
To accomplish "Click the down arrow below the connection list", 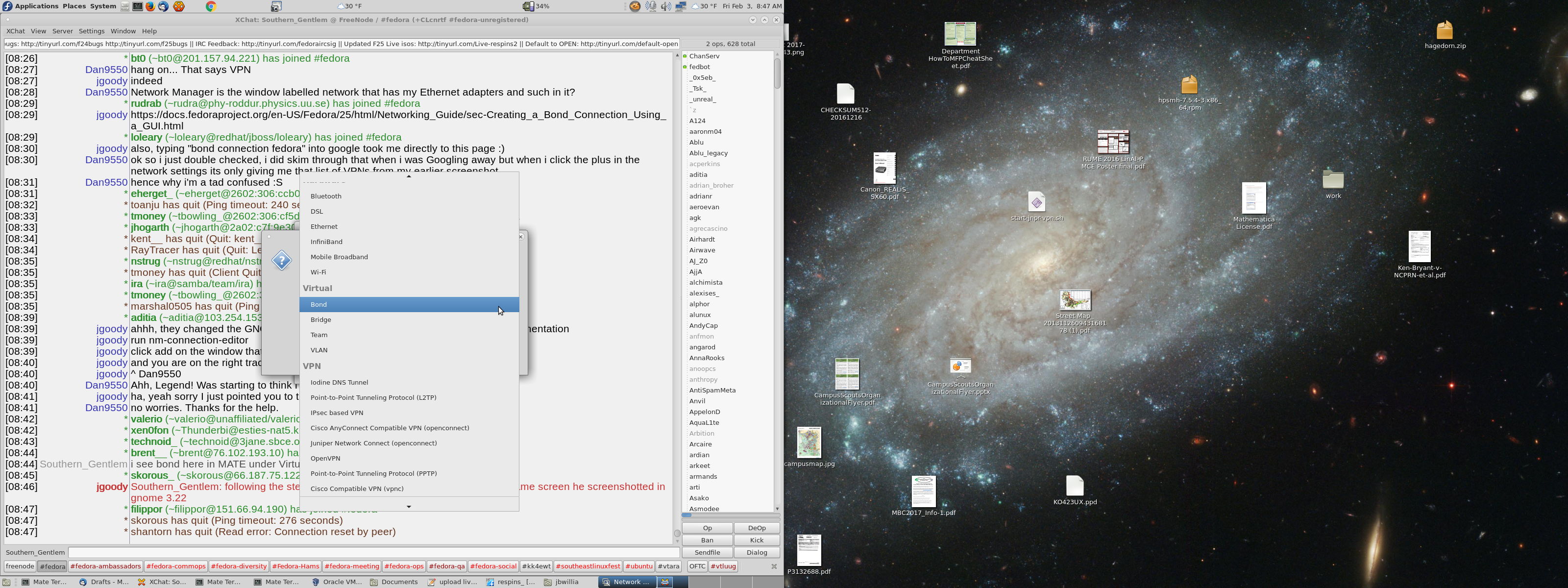I will point(409,506).
